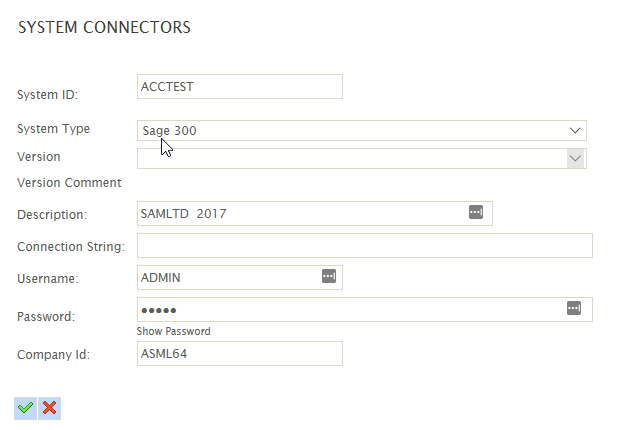Toggle Show Password
Screen dimensions: 636x430
(x=174, y=331)
